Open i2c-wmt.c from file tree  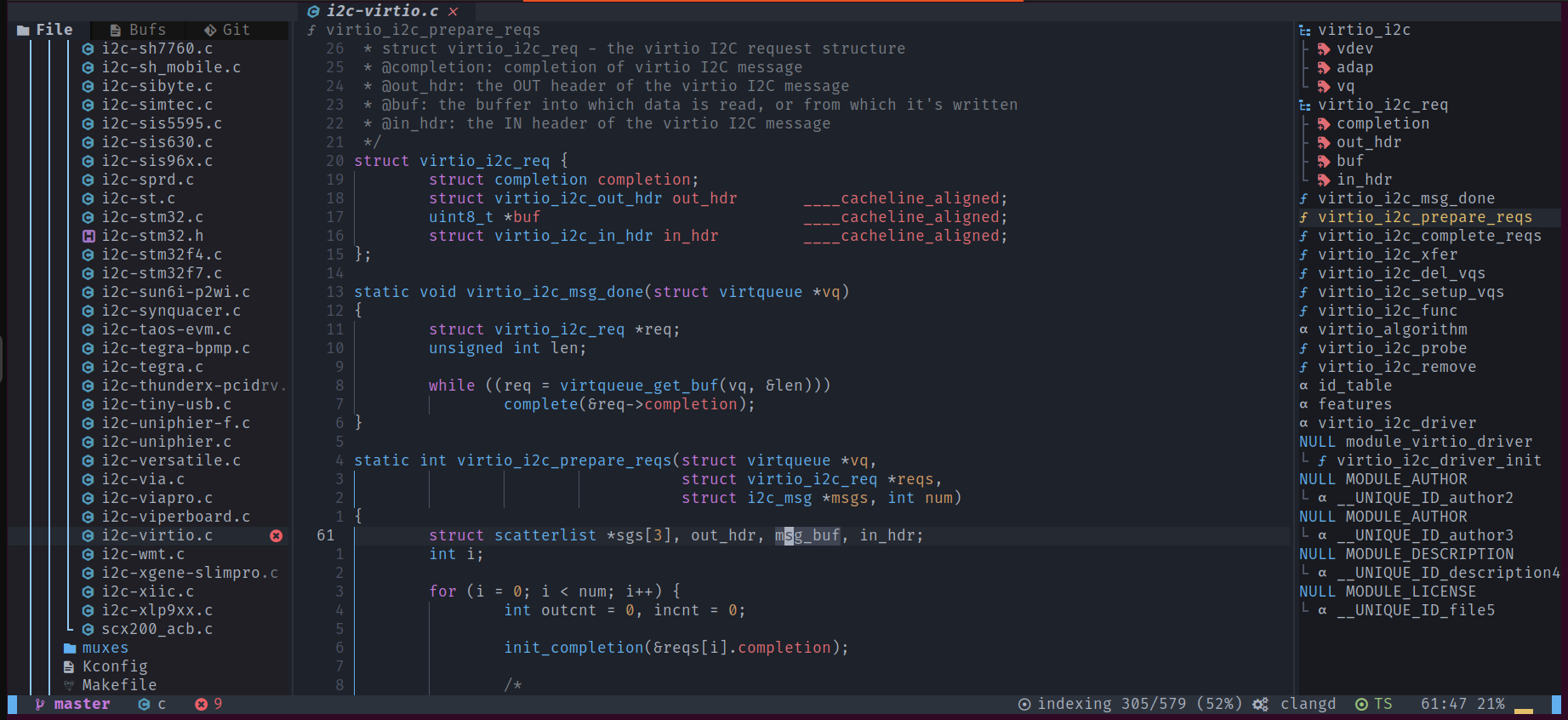142,554
